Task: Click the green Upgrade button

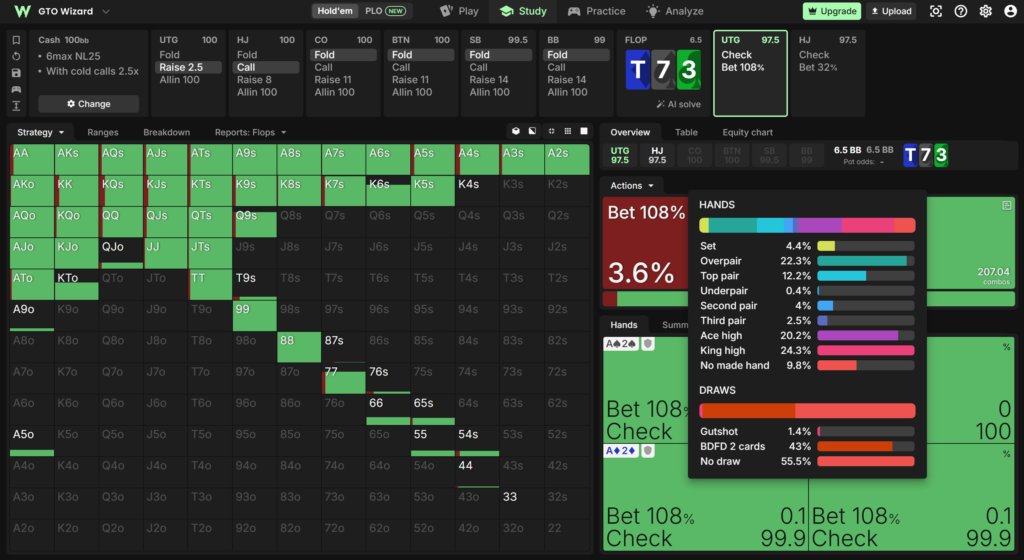Action: [831, 11]
